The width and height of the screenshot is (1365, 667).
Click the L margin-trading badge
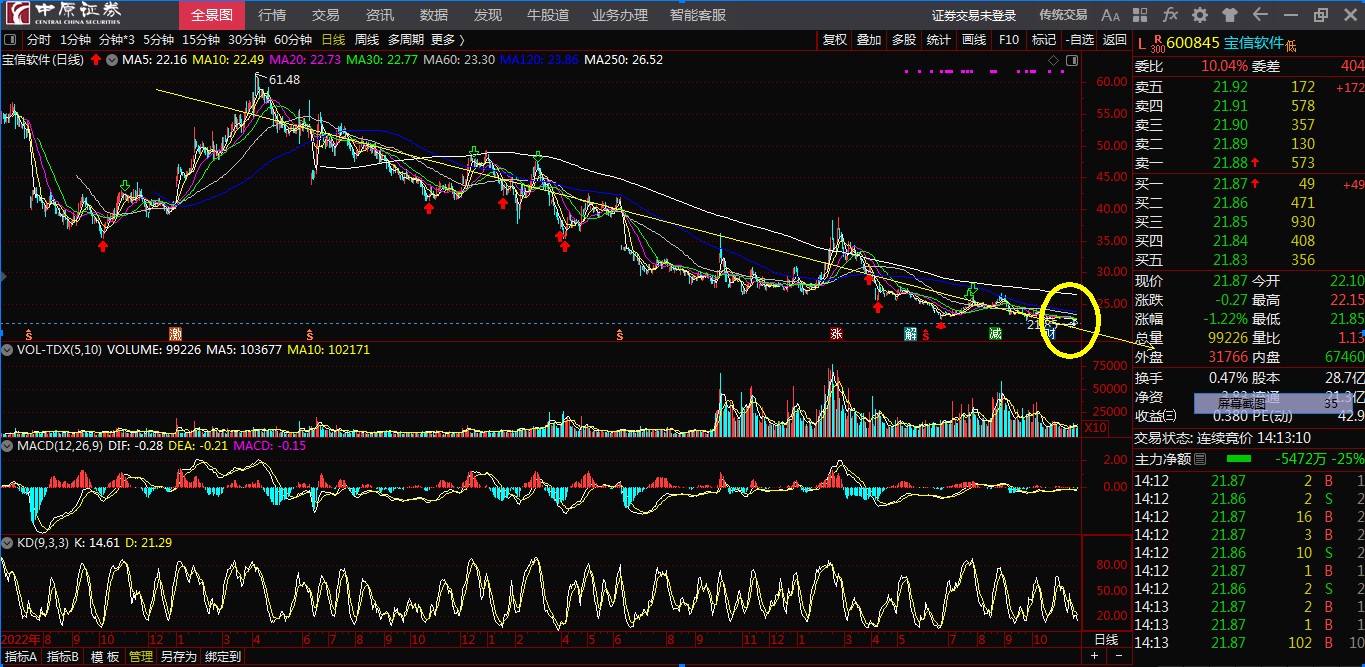1142,42
